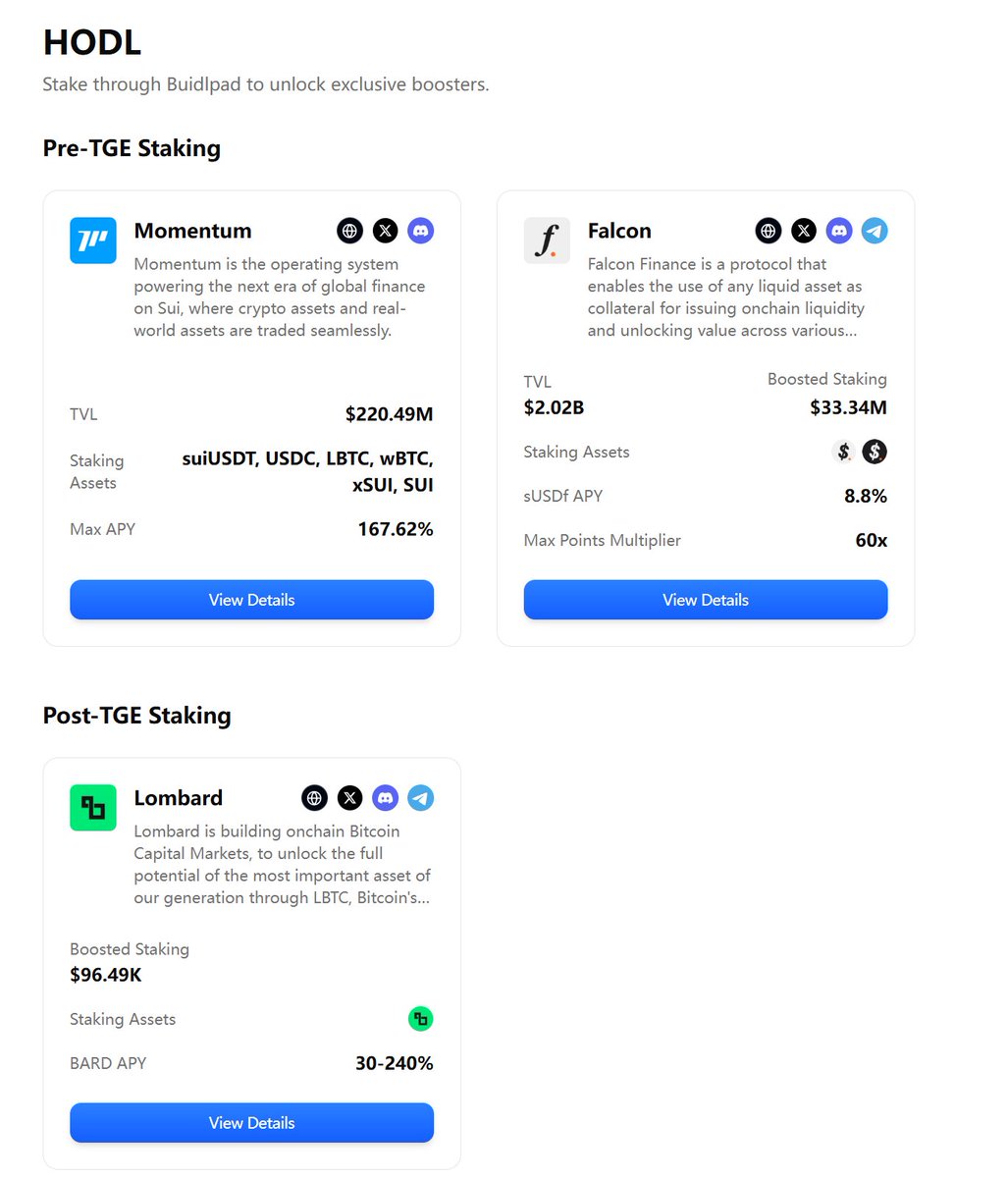Viewport: 1008px width, 1178px height.
Task: View Details for Momentum staking
Action: click(251, 600)
